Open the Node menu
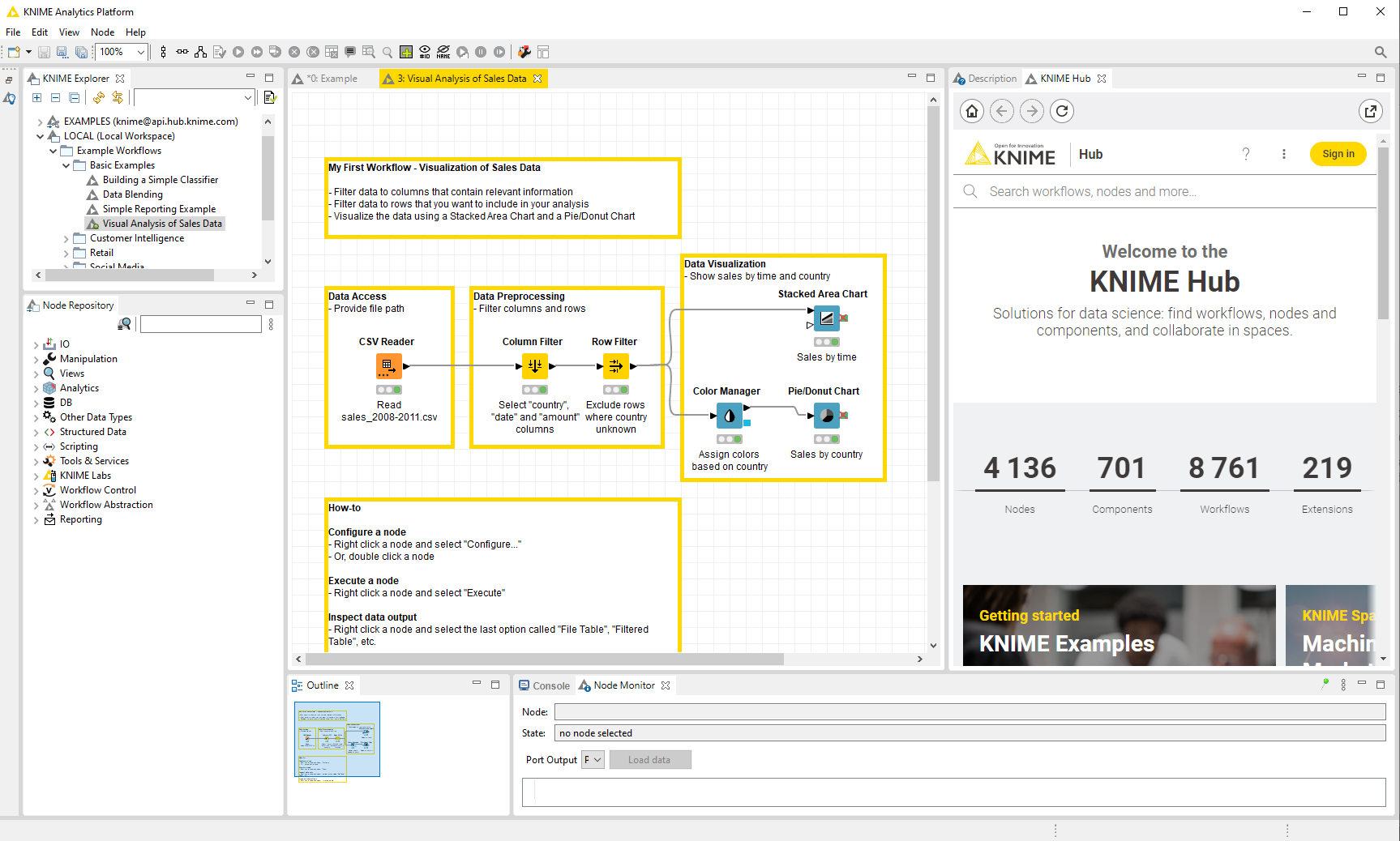 (x=102, y=32)
